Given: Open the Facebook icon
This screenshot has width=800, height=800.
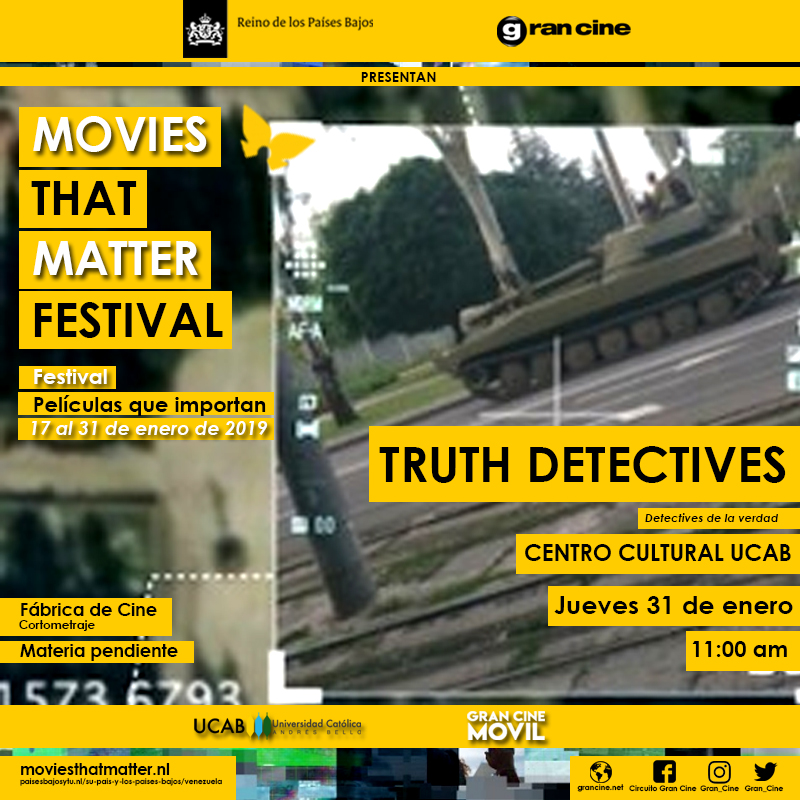Looking at the screenshot, I should (x=664, y=771).
